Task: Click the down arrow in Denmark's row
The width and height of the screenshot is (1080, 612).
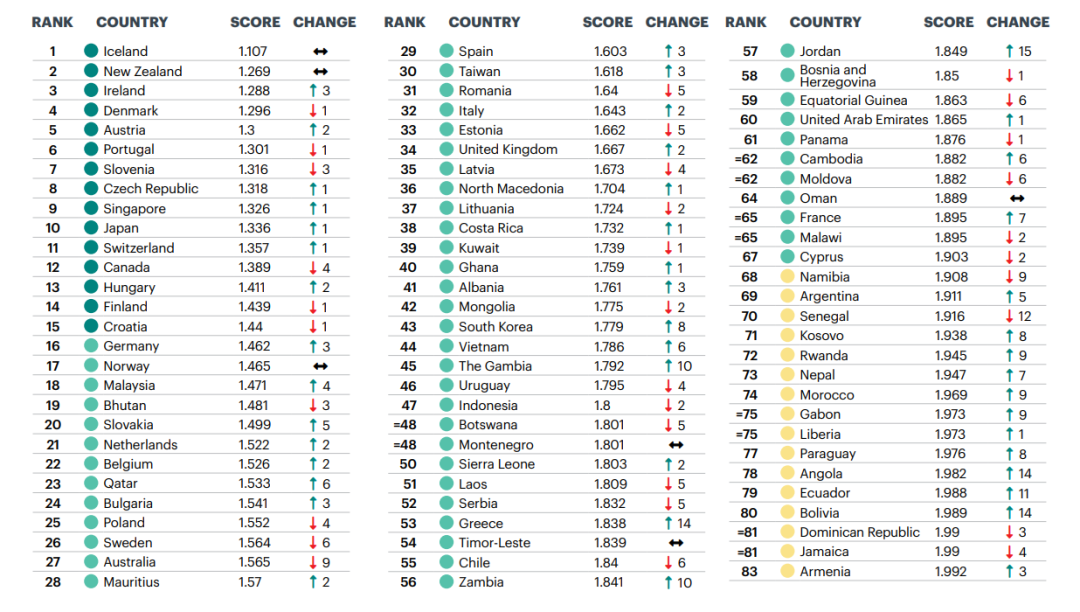Action: 313,111
